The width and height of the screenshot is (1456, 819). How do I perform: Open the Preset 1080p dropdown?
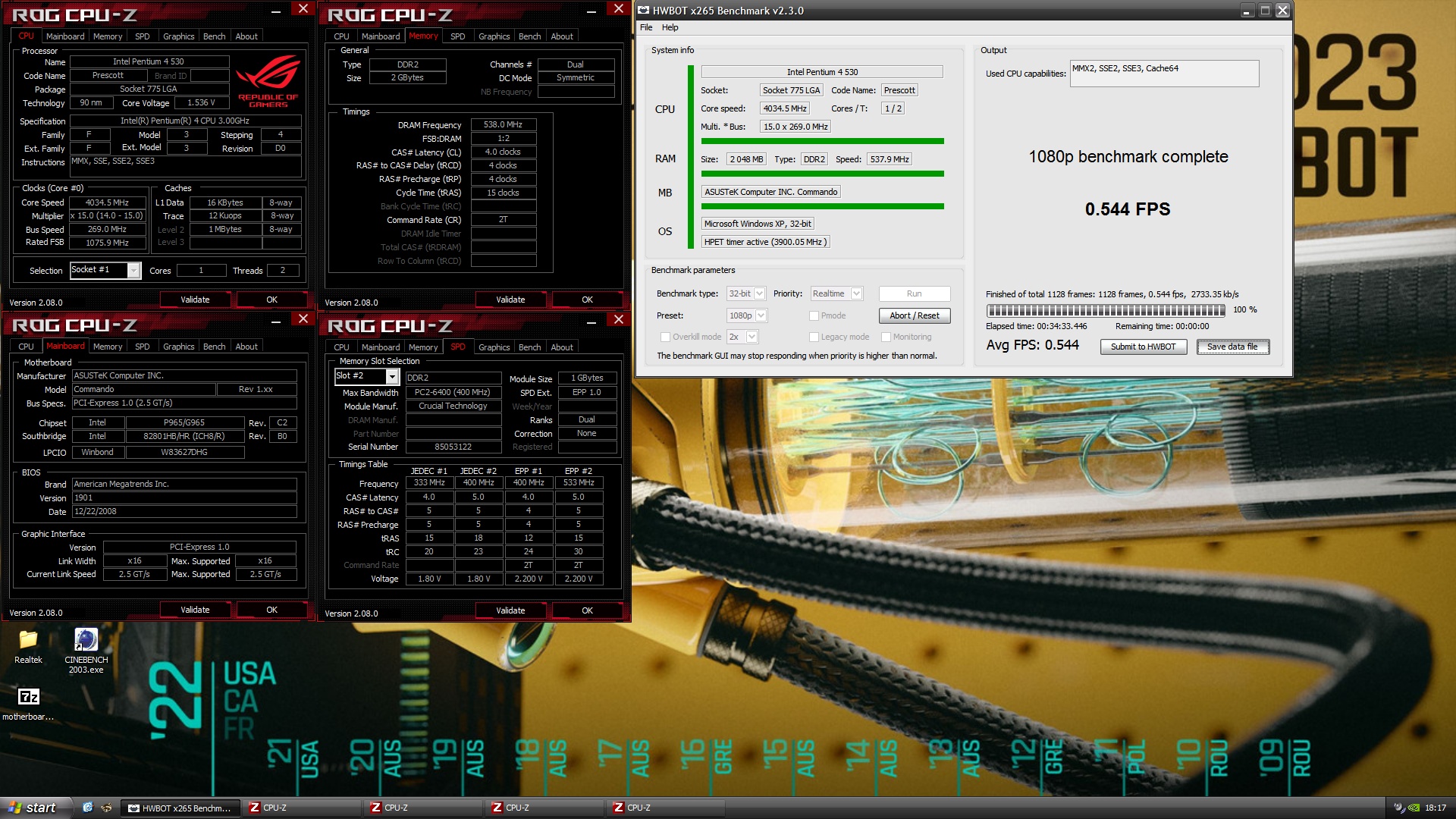point(747,315)
